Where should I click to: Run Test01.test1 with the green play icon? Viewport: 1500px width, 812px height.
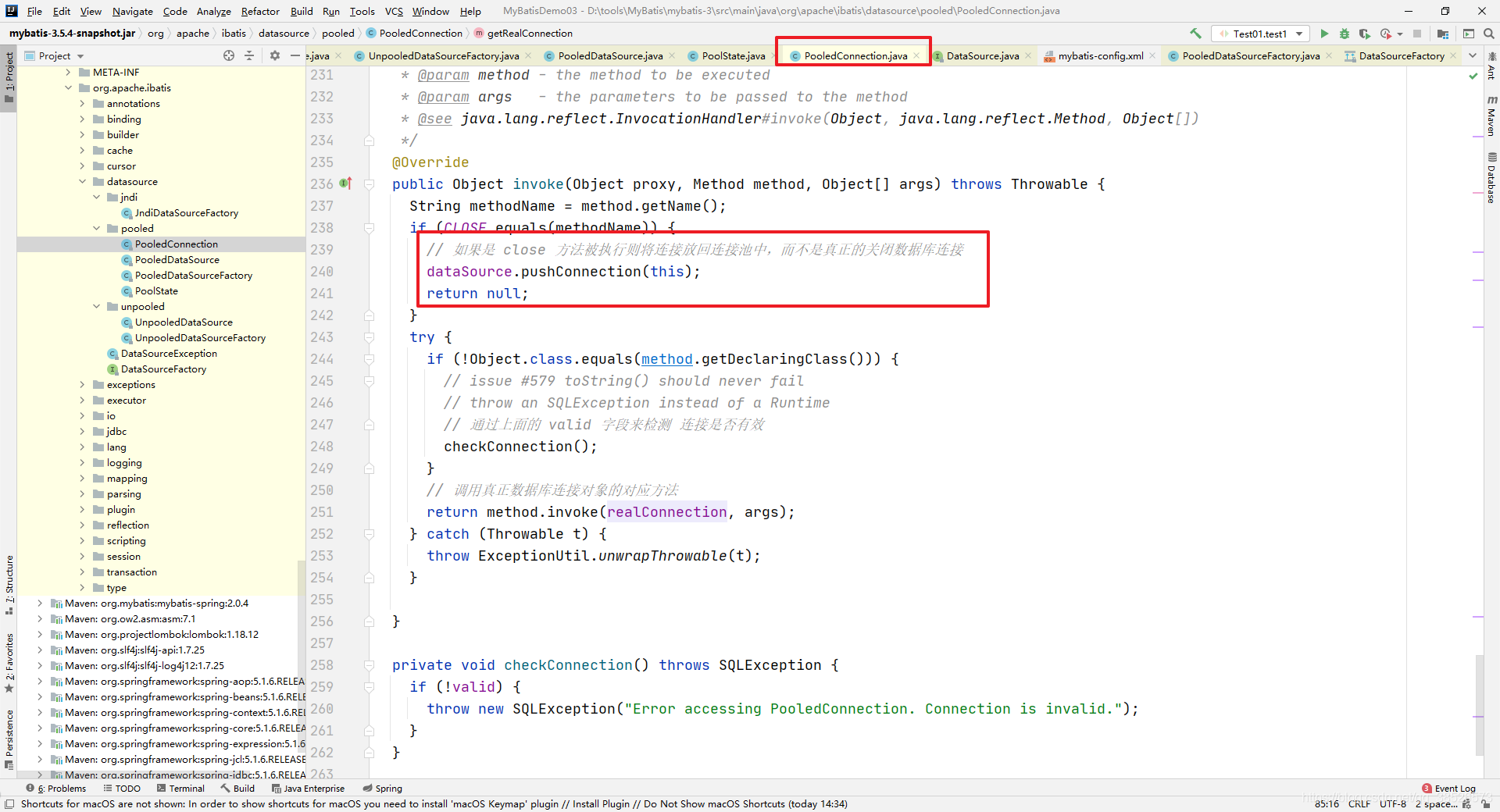[x=1324, y=34]
